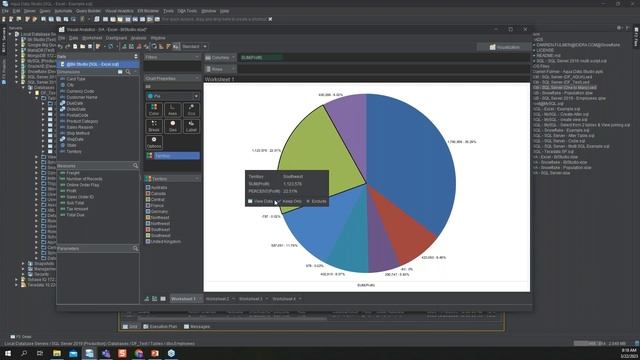Viewport: 640px width, 360px height.
Task: Click the Undo icon in Visual Analytics toolbar
Action: click(60, 47)
